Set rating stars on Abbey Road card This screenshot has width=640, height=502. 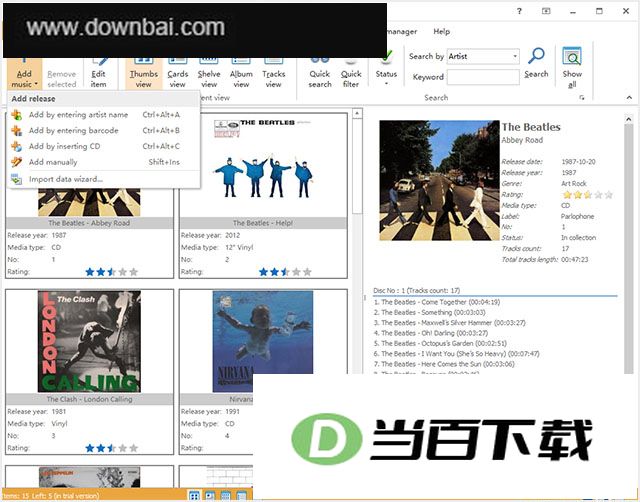112,272
